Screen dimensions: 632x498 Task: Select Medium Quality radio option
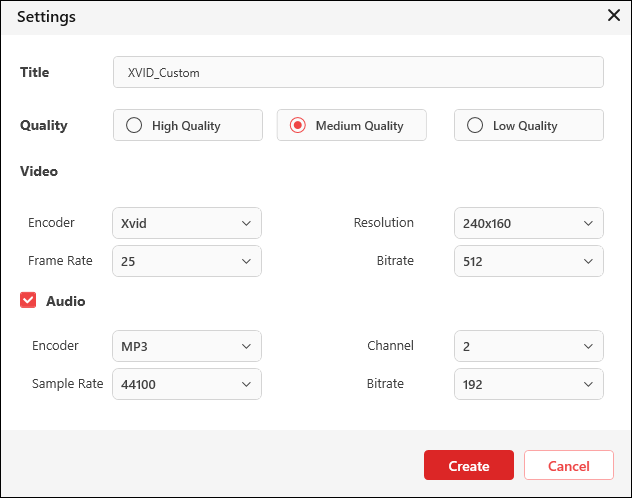point(297,126)
